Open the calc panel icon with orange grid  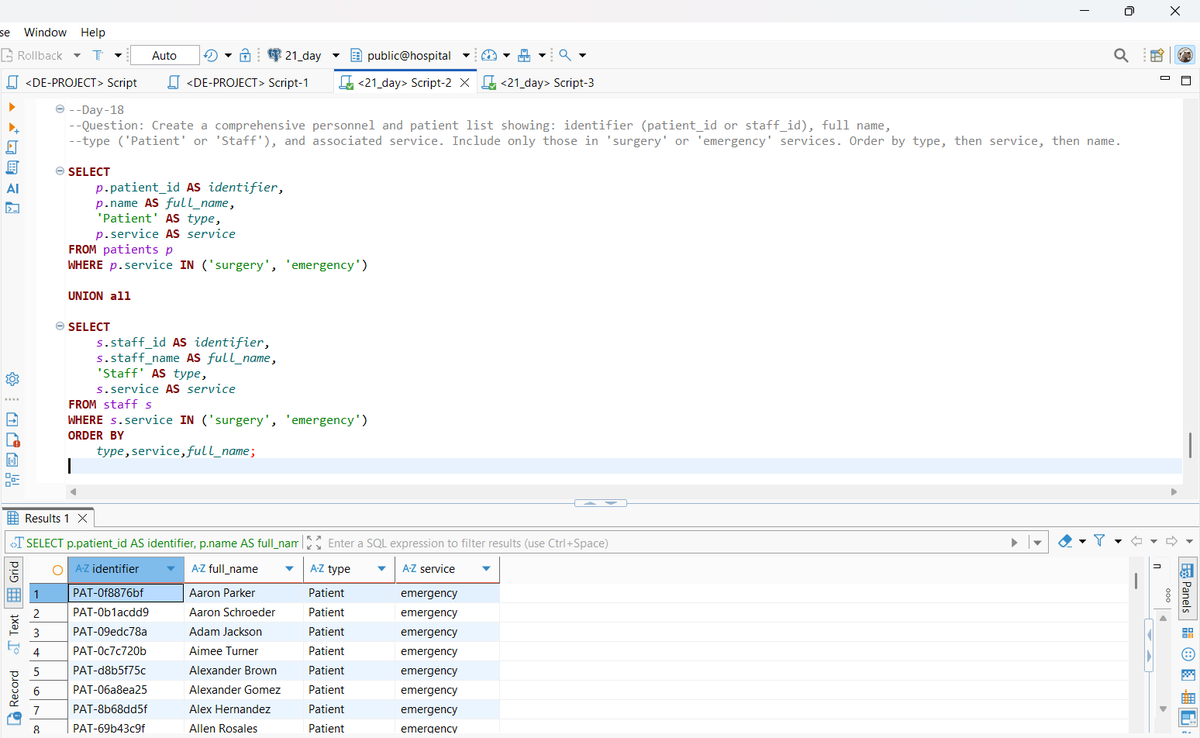point(1188,697)
